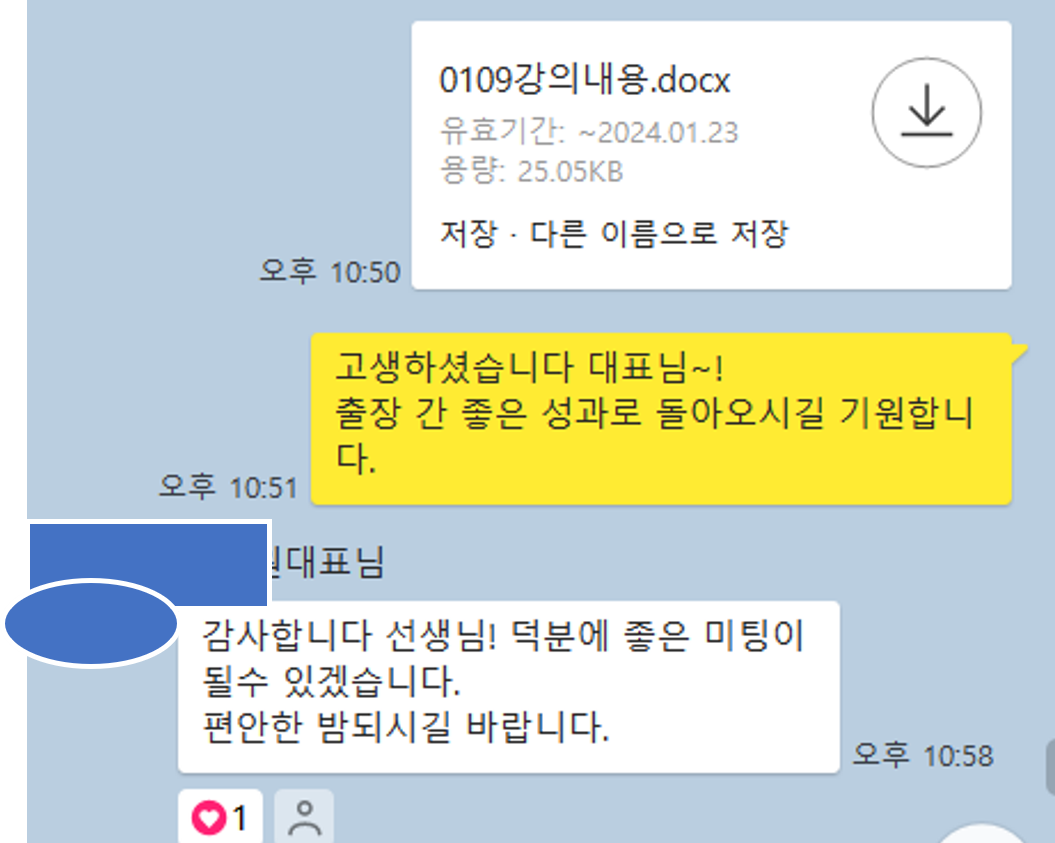Click the 유효기간 ~2024.01.23 expiry text
This screenshot has height=843, width=1055.
click(589, 132)
